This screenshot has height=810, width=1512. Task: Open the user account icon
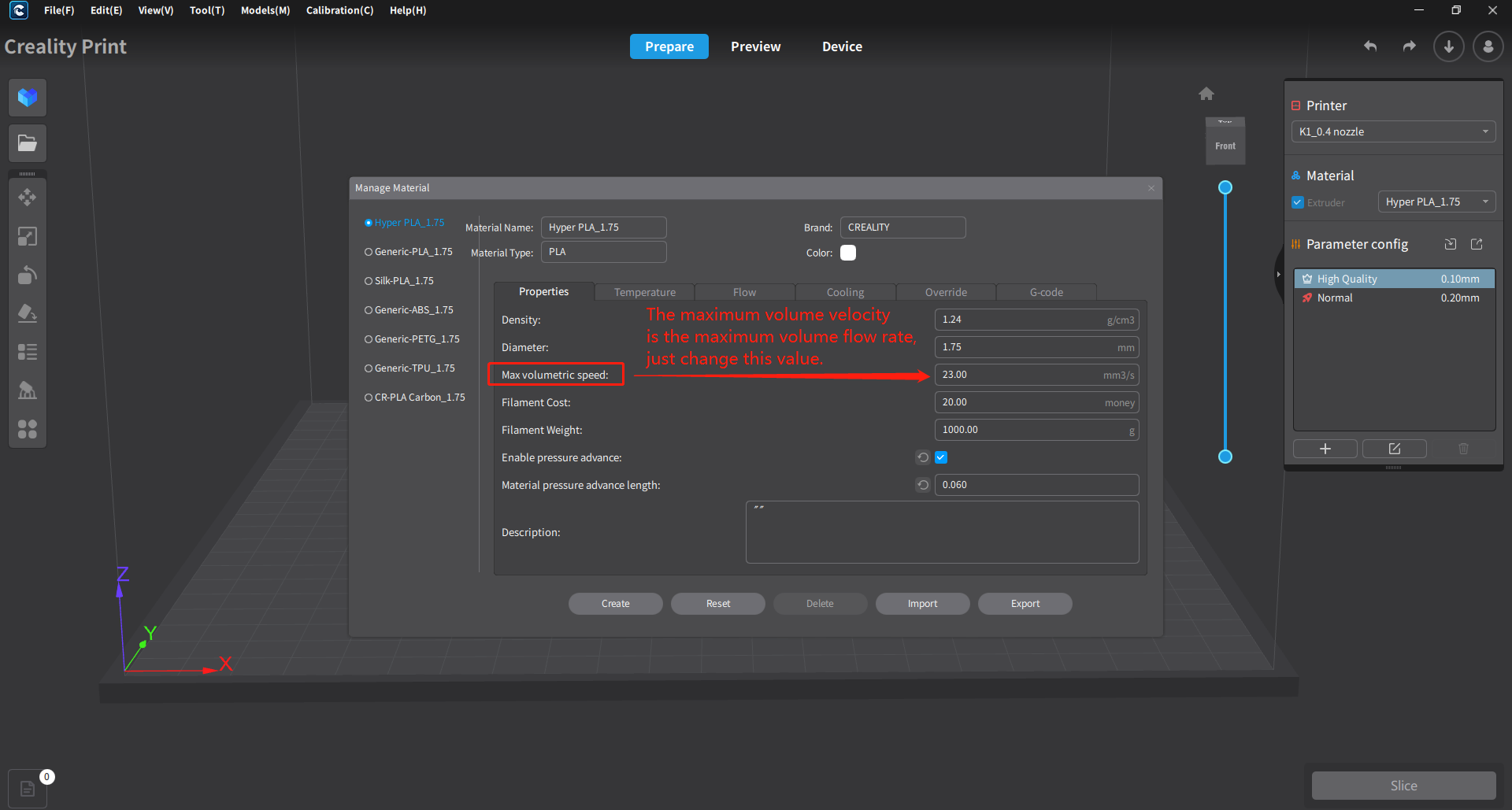click(x=1488, y=46)
